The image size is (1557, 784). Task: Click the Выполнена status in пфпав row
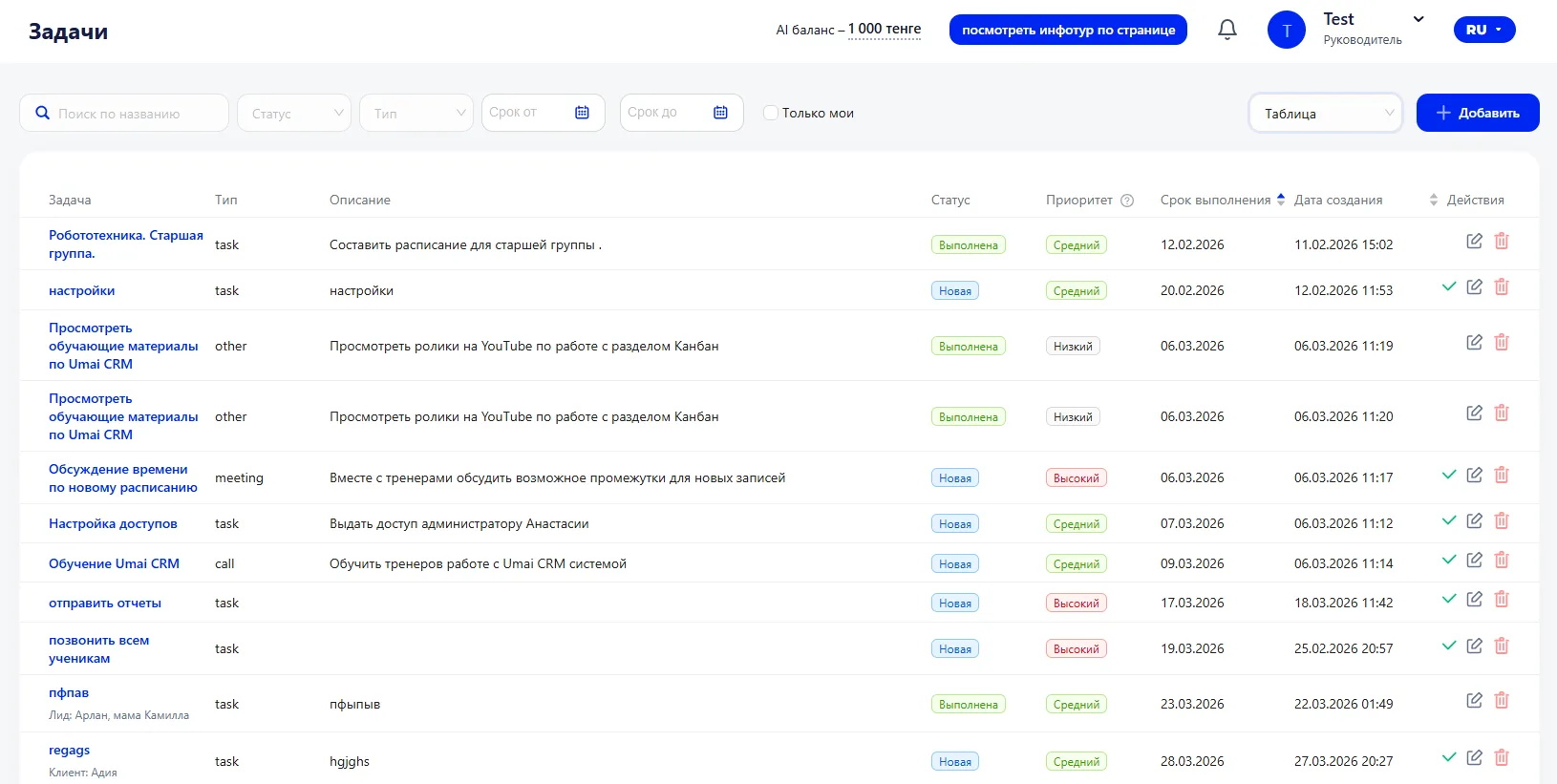click(969, 704)
